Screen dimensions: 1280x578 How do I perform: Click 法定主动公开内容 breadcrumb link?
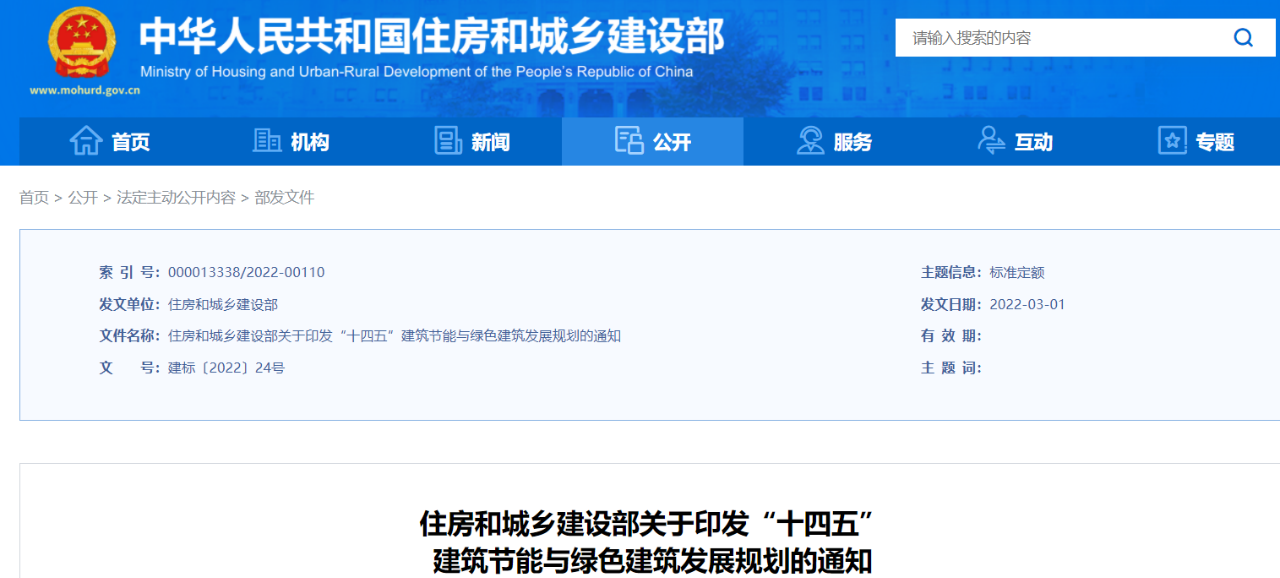point(176,198)
